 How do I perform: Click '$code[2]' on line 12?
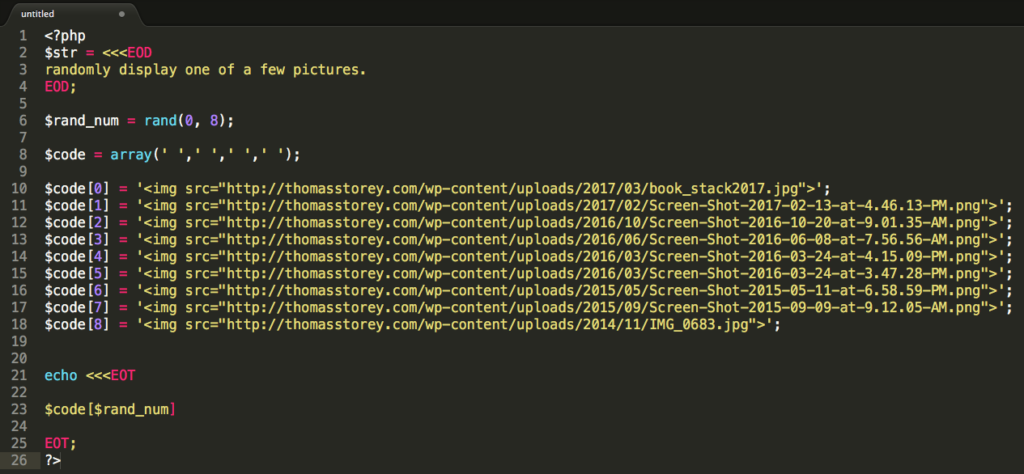[x=78, y=223]
